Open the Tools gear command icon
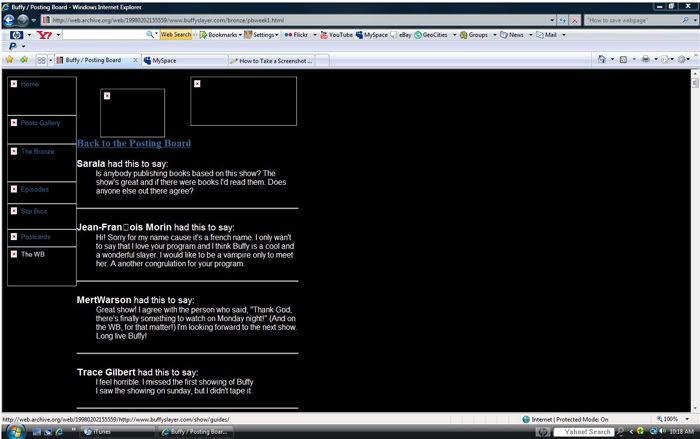 pos(682,59)
